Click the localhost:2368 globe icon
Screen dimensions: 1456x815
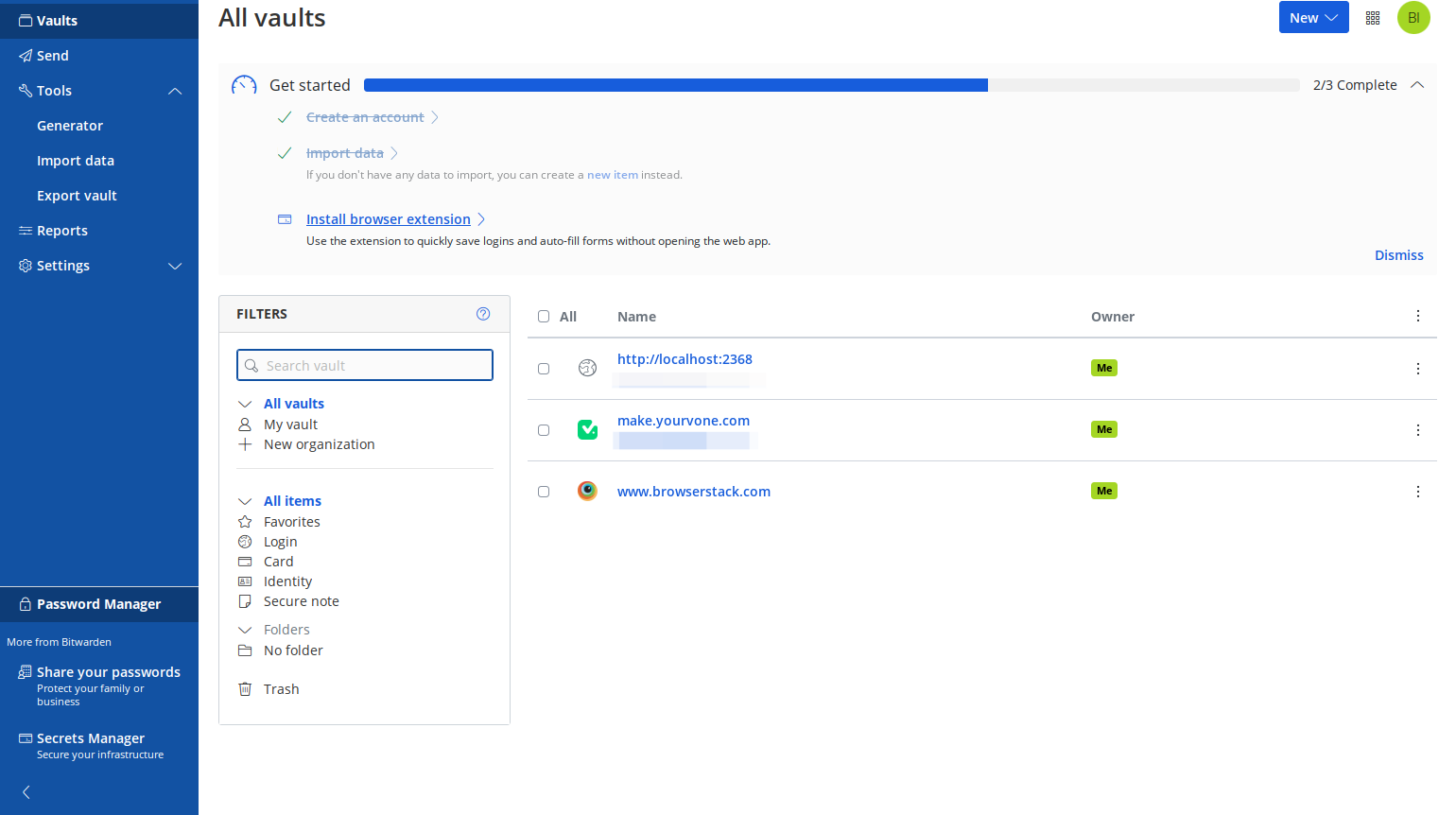click(x=587, y=368)
